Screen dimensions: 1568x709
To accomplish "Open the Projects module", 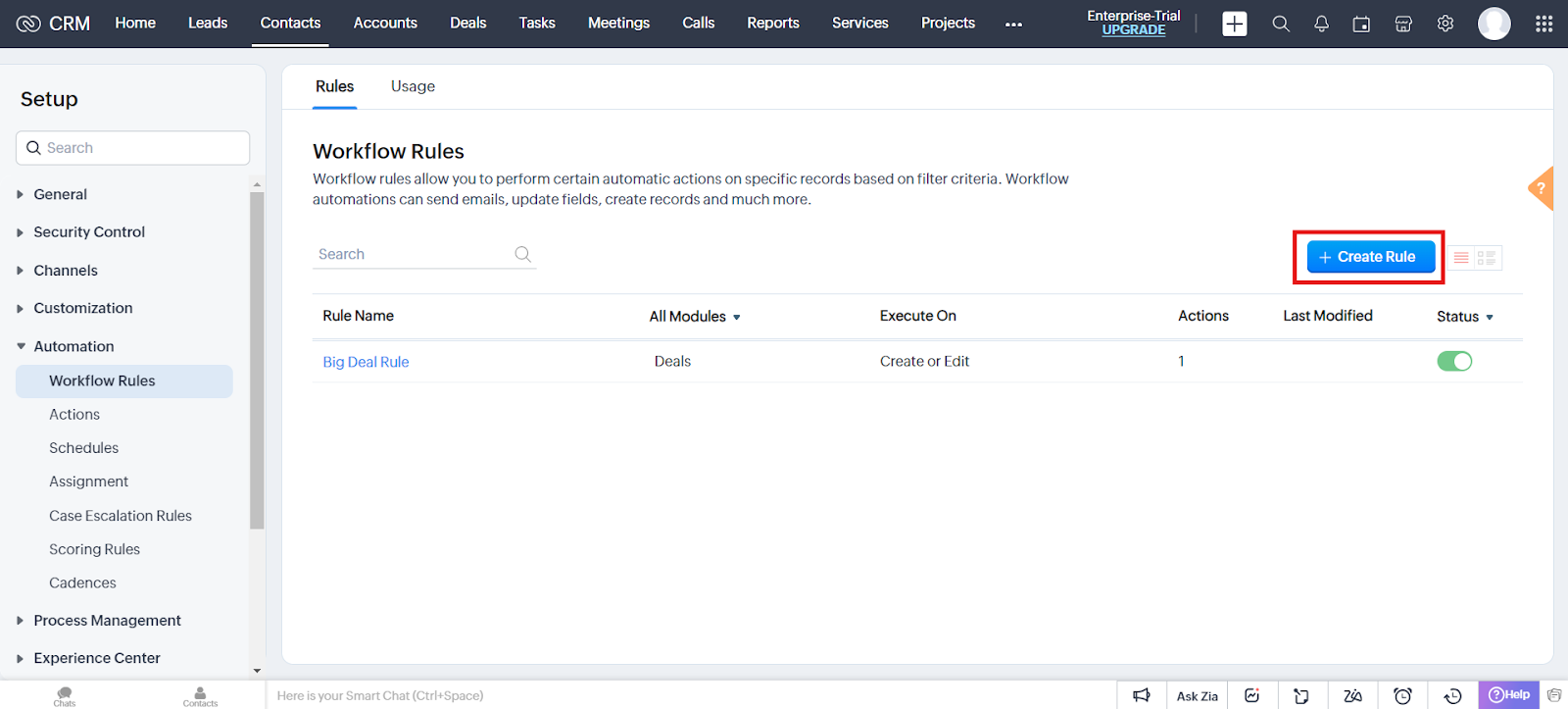I will click(x=948, y=23).
